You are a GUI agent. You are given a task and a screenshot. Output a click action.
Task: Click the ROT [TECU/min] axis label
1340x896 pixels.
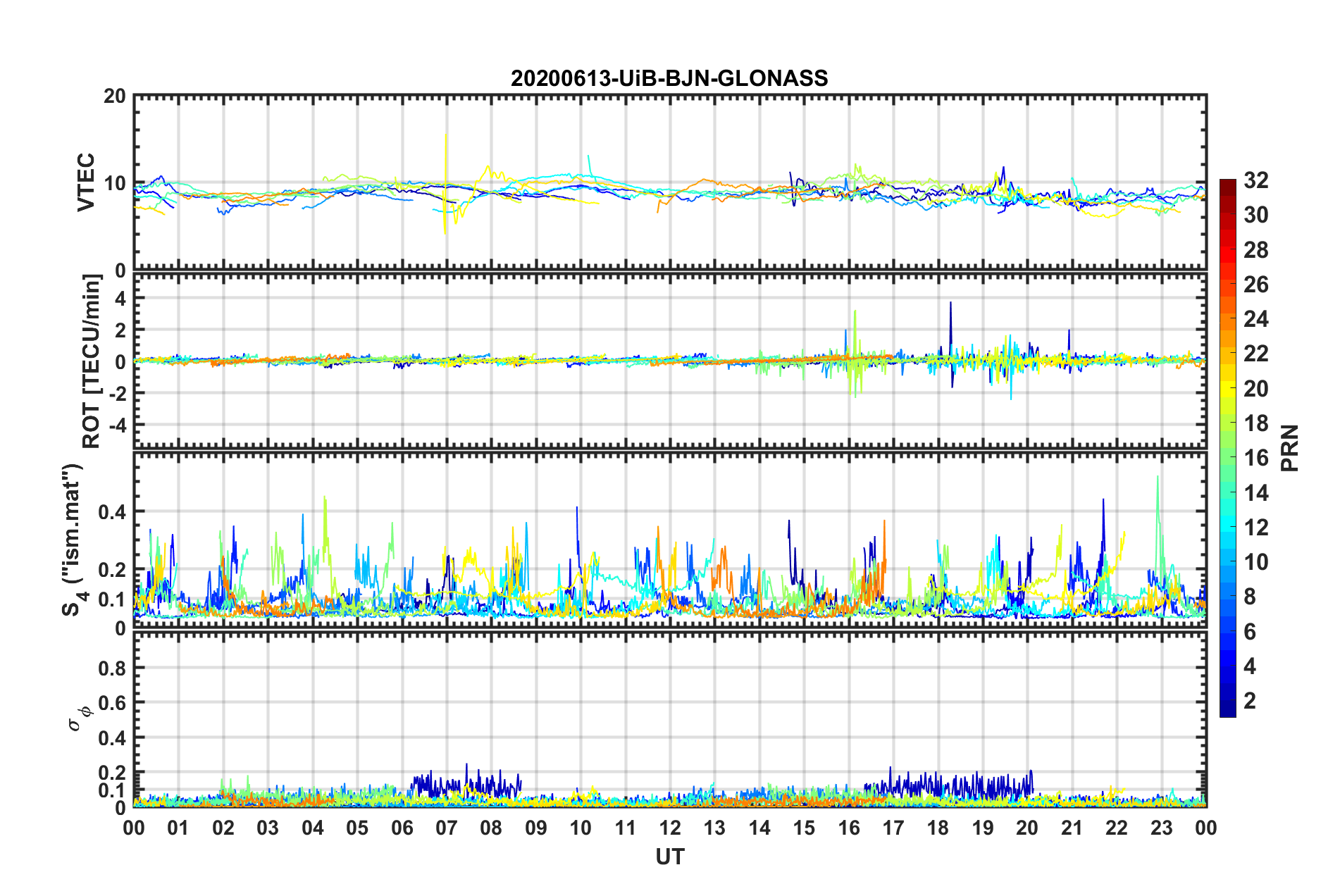tap(91, 361)
